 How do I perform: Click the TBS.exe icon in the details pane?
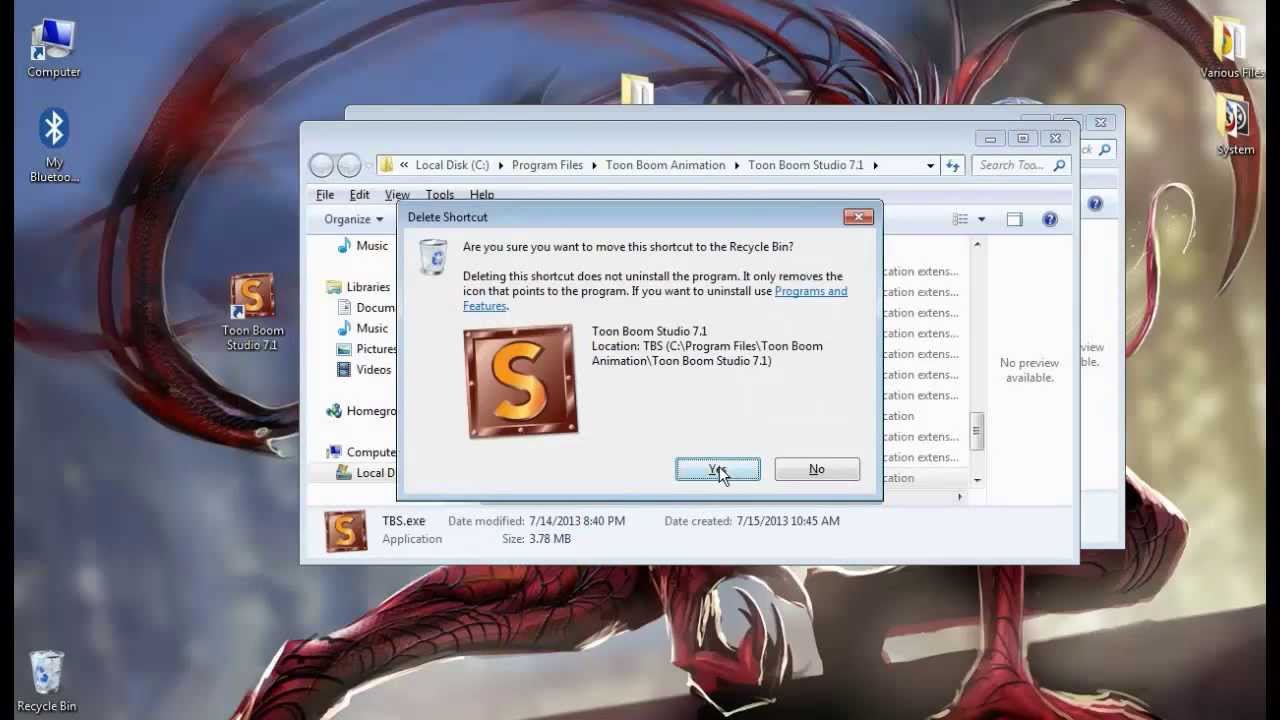(346, 531)
